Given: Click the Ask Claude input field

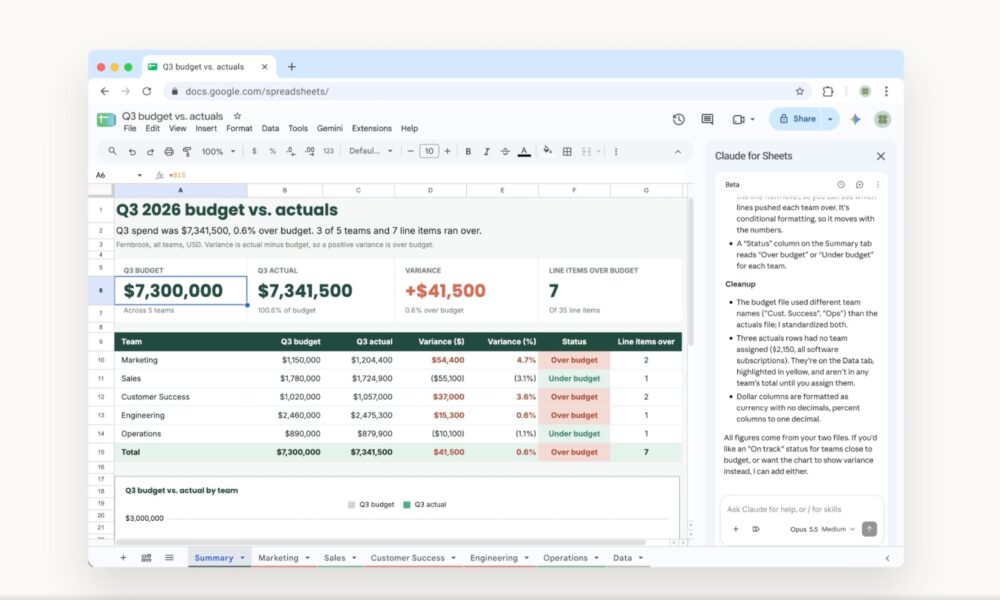Looking at the screenshot, I should tap(802, 509).
